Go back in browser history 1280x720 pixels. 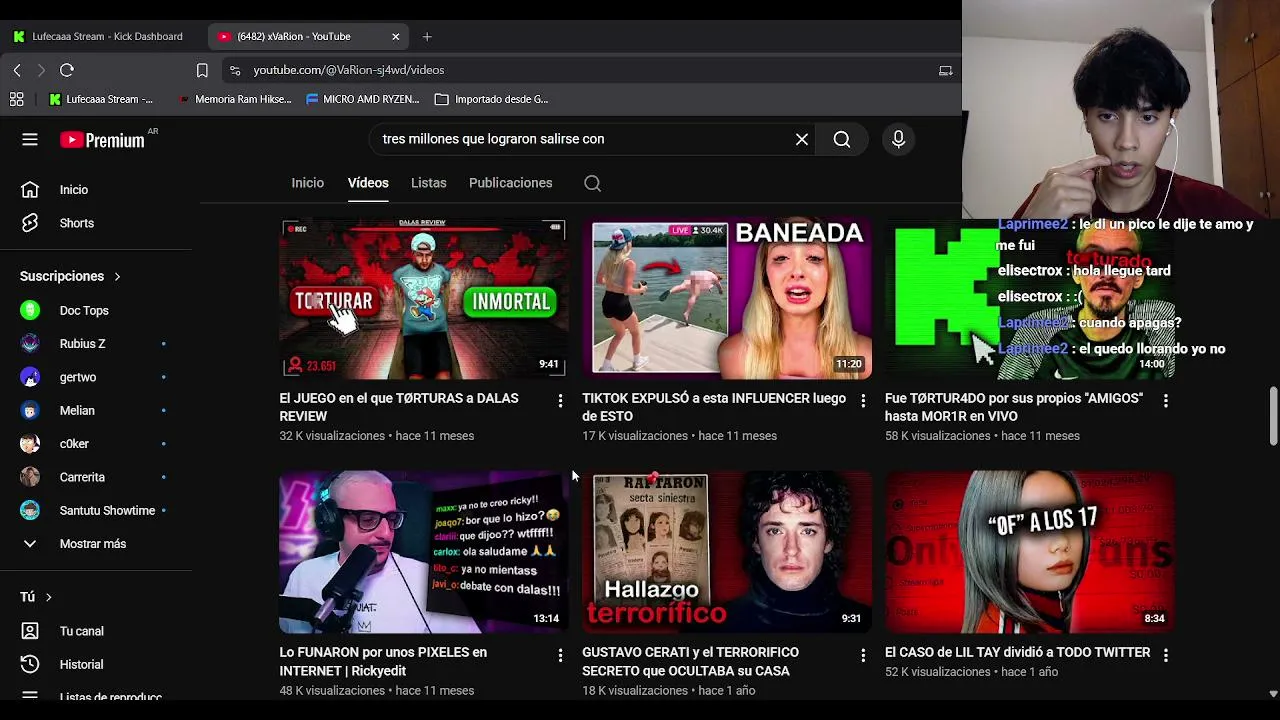[17, 70]
